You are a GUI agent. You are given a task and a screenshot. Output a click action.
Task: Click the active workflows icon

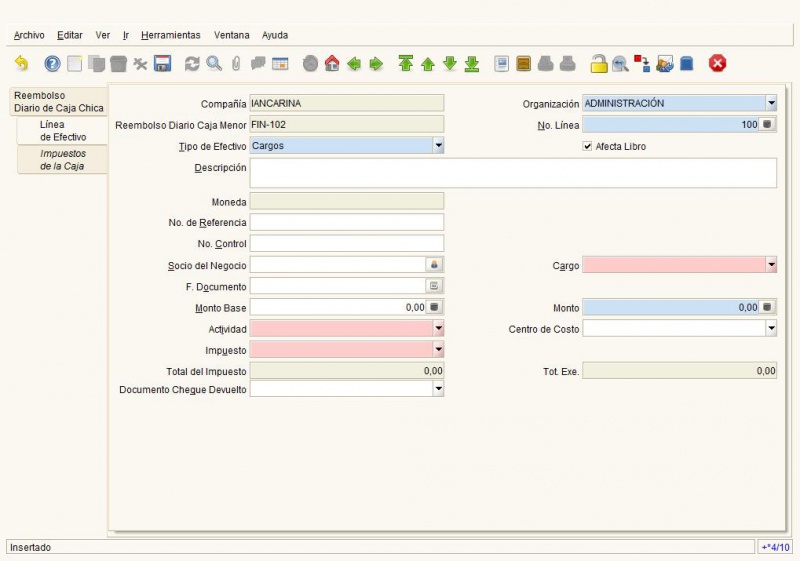(642, 64)
